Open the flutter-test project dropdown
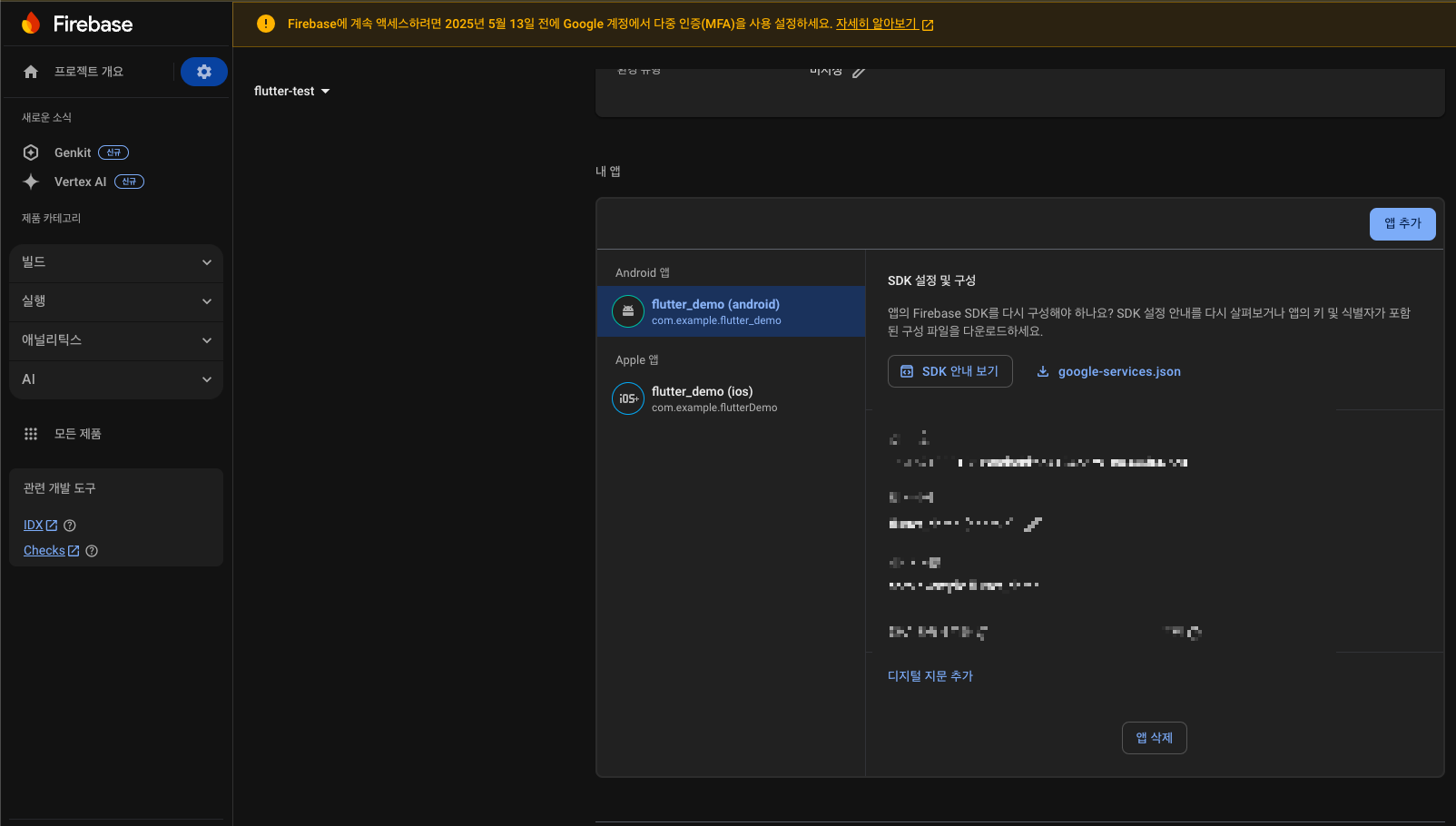 tap(291, 91)
